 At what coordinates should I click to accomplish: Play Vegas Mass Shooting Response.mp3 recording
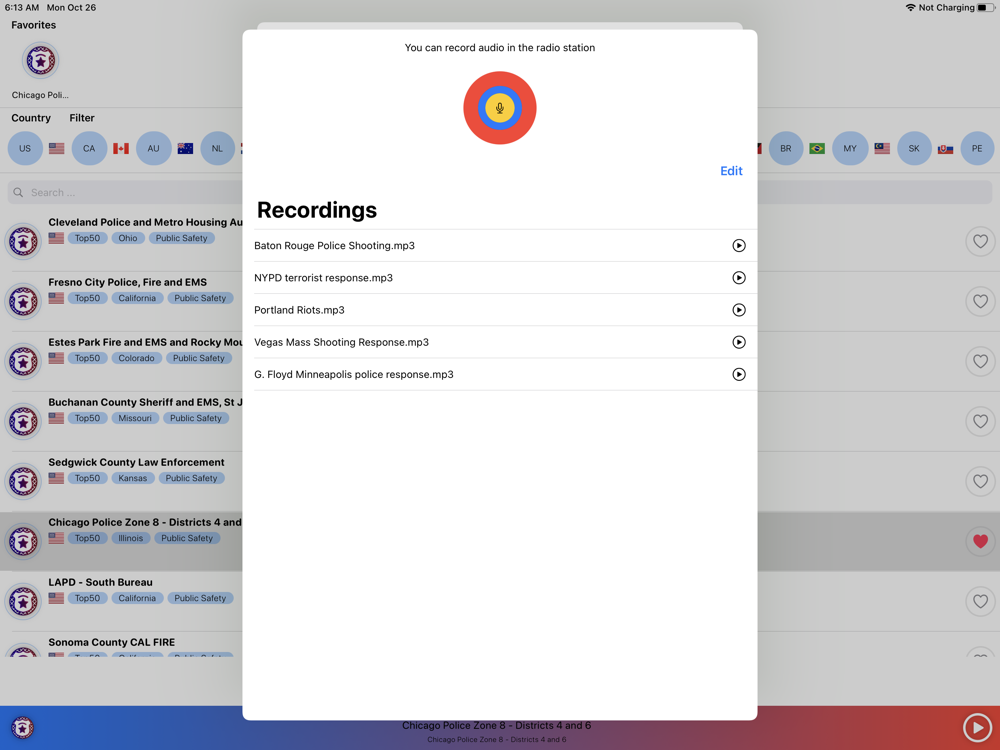[739, 342]
